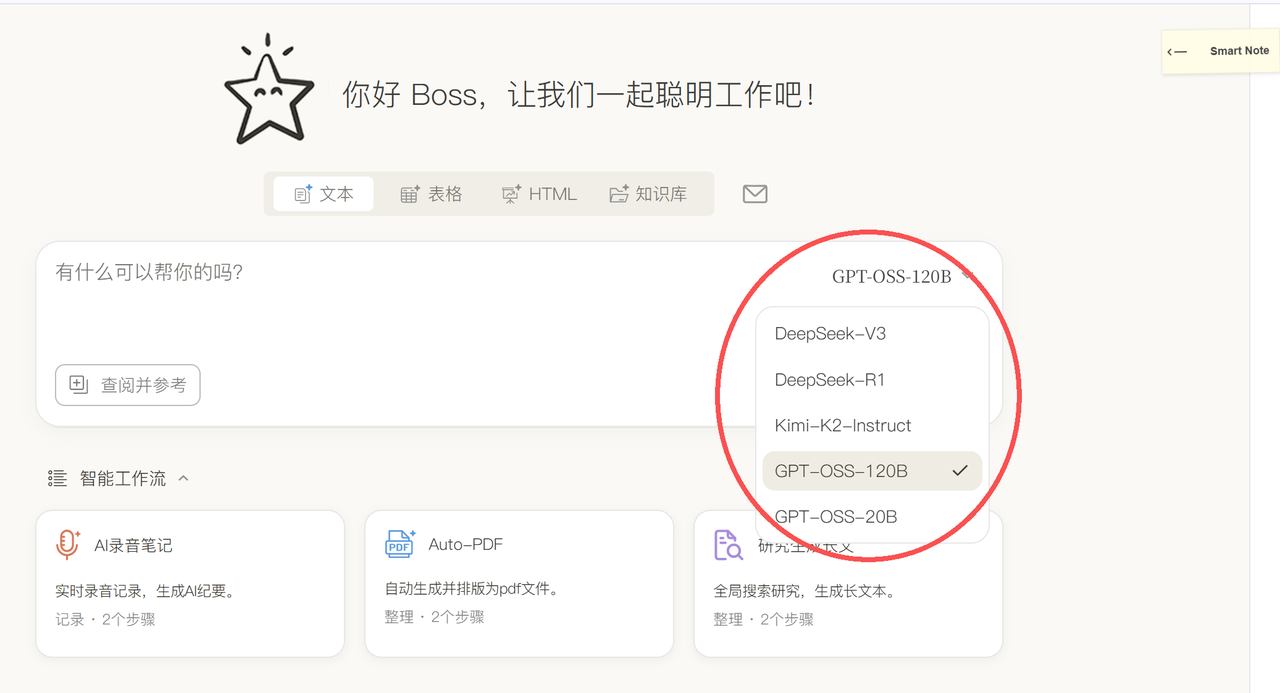Collapse the 智能工作流 section chevron
The height and width of the screenshot is (693, 1280).
pos(183,479)
